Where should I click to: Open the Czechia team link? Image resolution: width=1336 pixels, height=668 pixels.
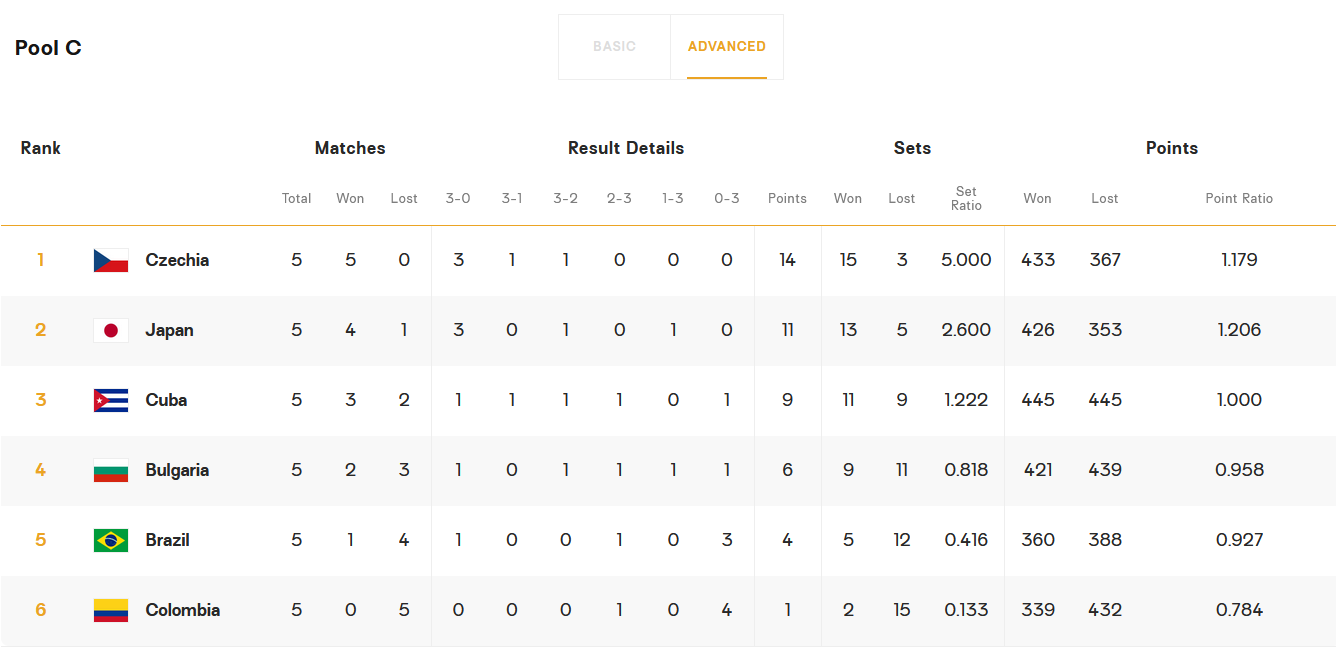pyautogui.click(x=177, y=260)
